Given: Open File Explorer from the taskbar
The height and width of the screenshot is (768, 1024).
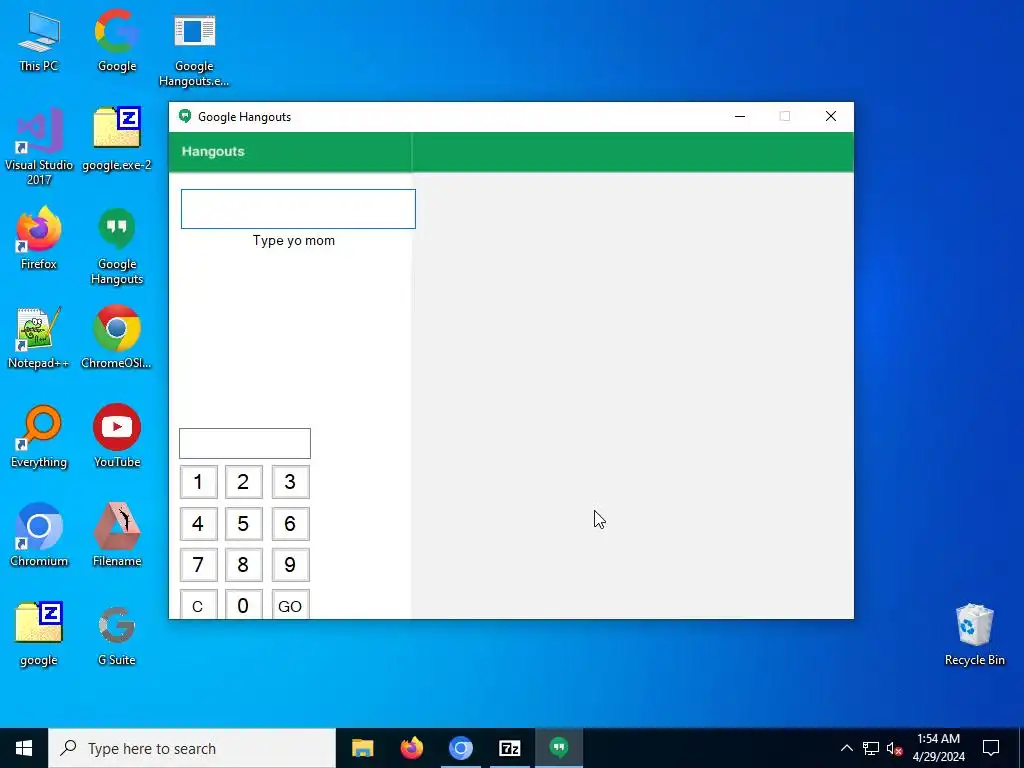Looking at the screenshot, I should [362, 748].
